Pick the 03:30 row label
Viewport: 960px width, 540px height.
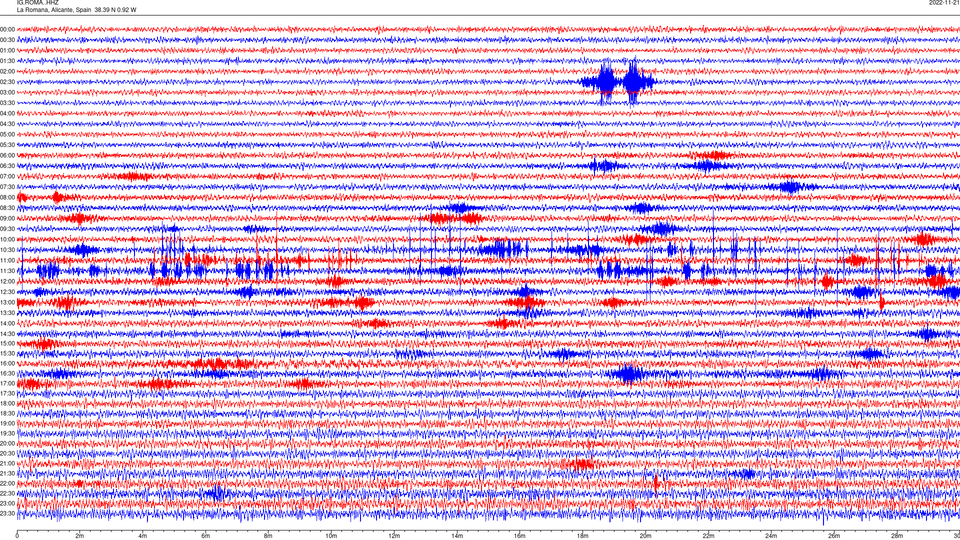click(x=7, y=103)
